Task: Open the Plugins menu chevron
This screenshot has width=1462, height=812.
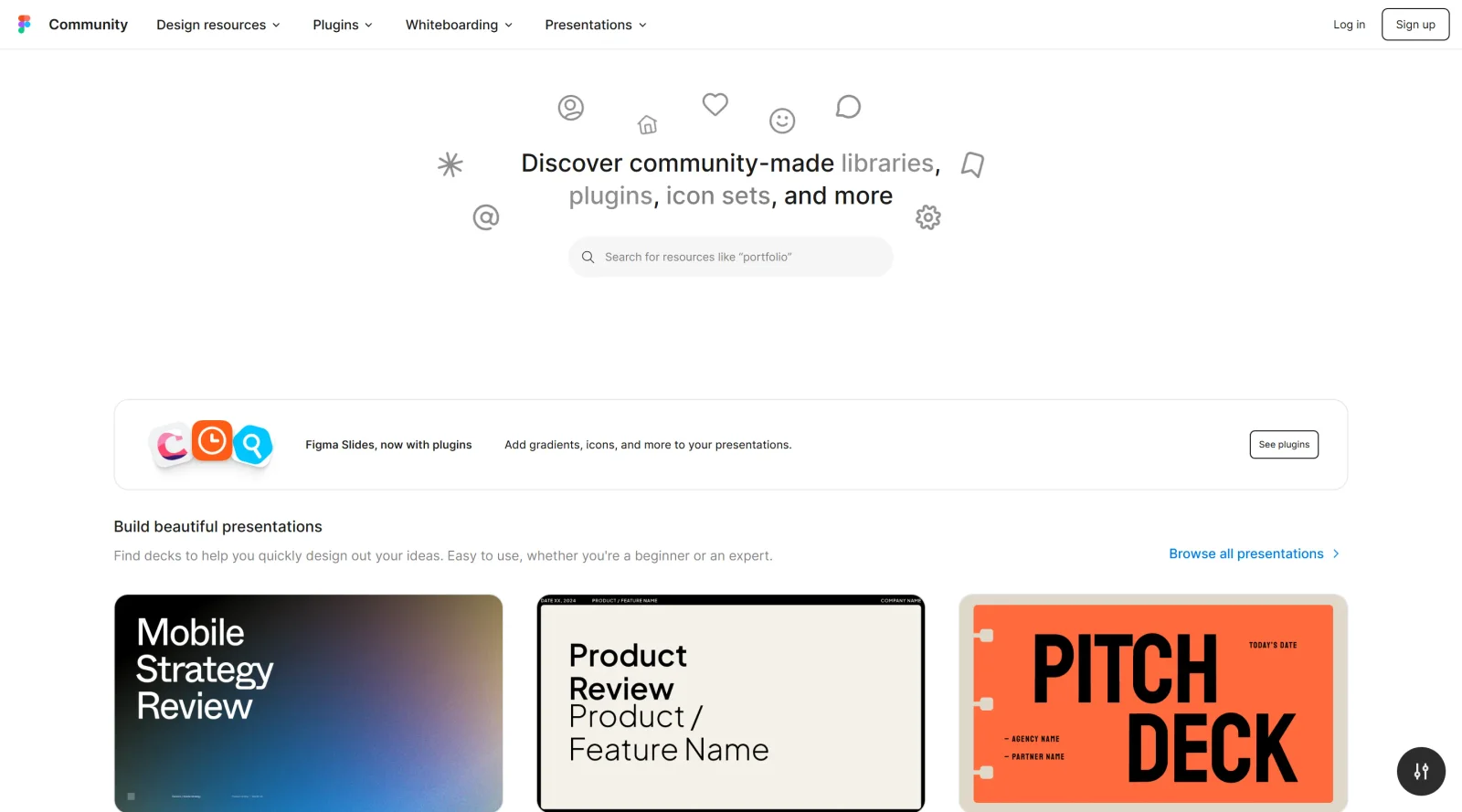Action: (342, 25)
